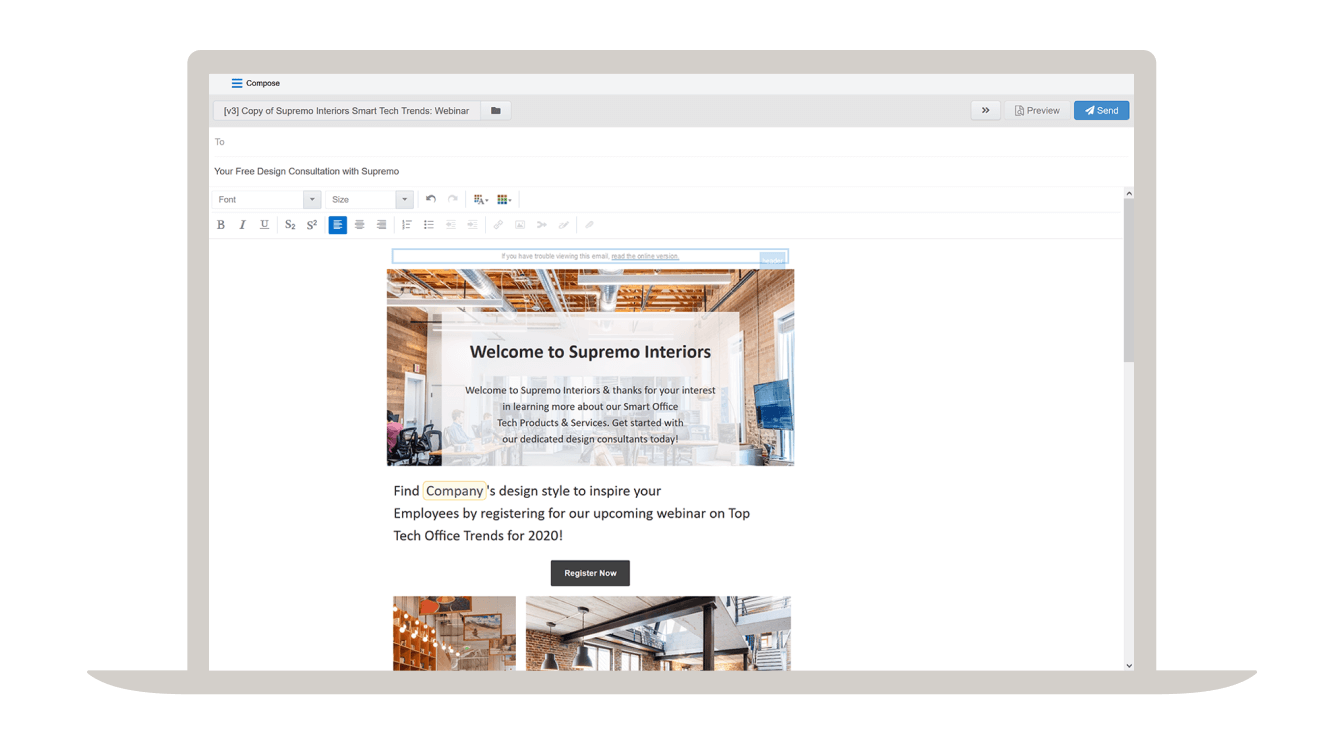Insert a bulleted list
This screenshot has width=1344, height=756.
[x=428, y=224]
